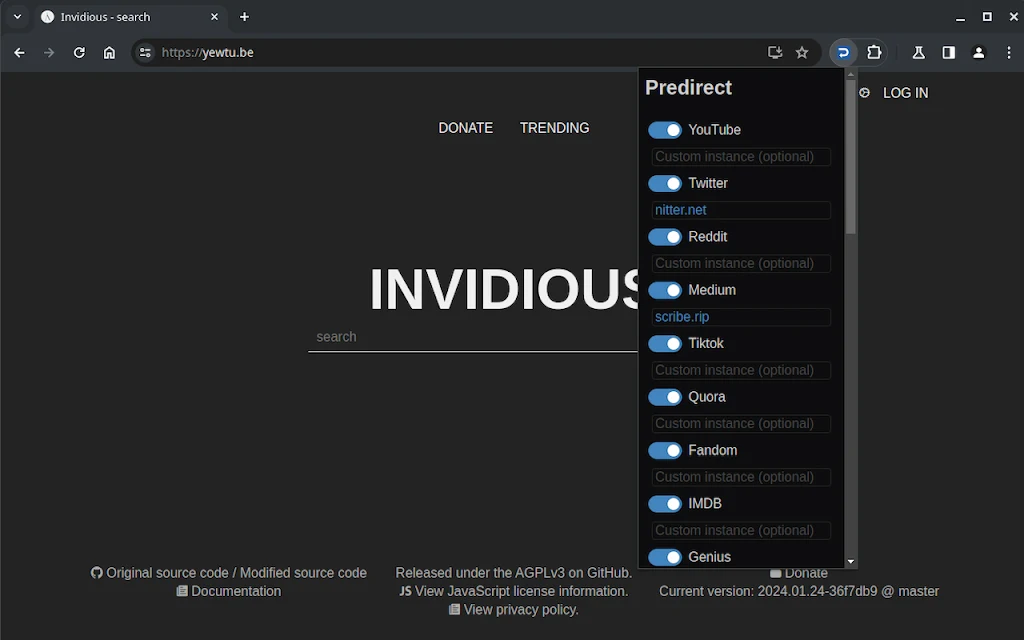Click the install app icon in address bar

click(775, 53)
